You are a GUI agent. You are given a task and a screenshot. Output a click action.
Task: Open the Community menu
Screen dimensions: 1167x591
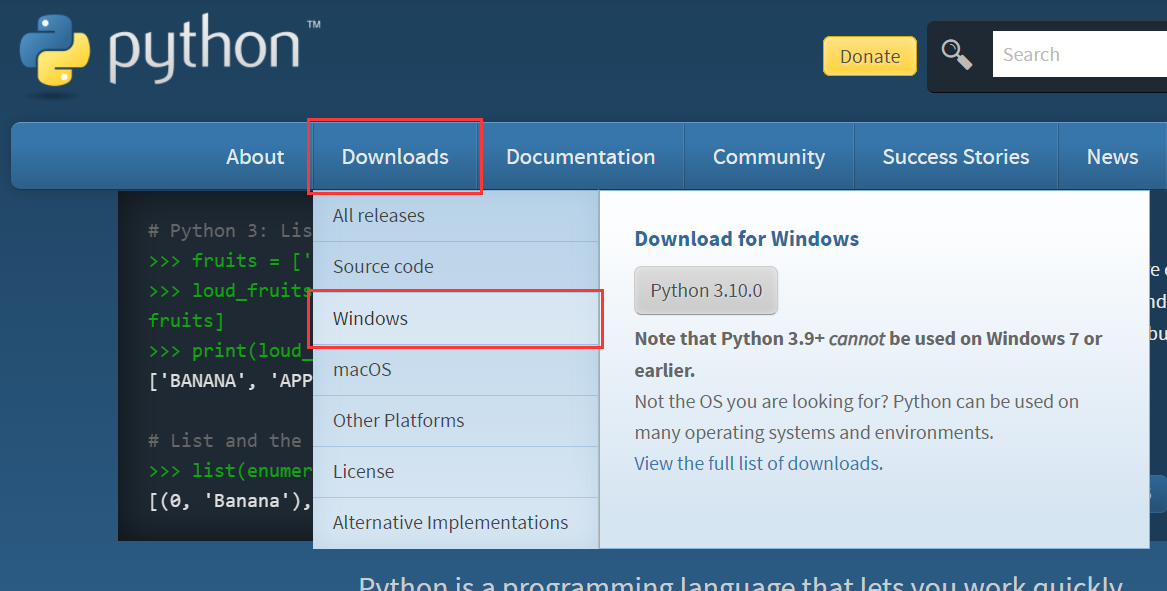coord(768,157)
